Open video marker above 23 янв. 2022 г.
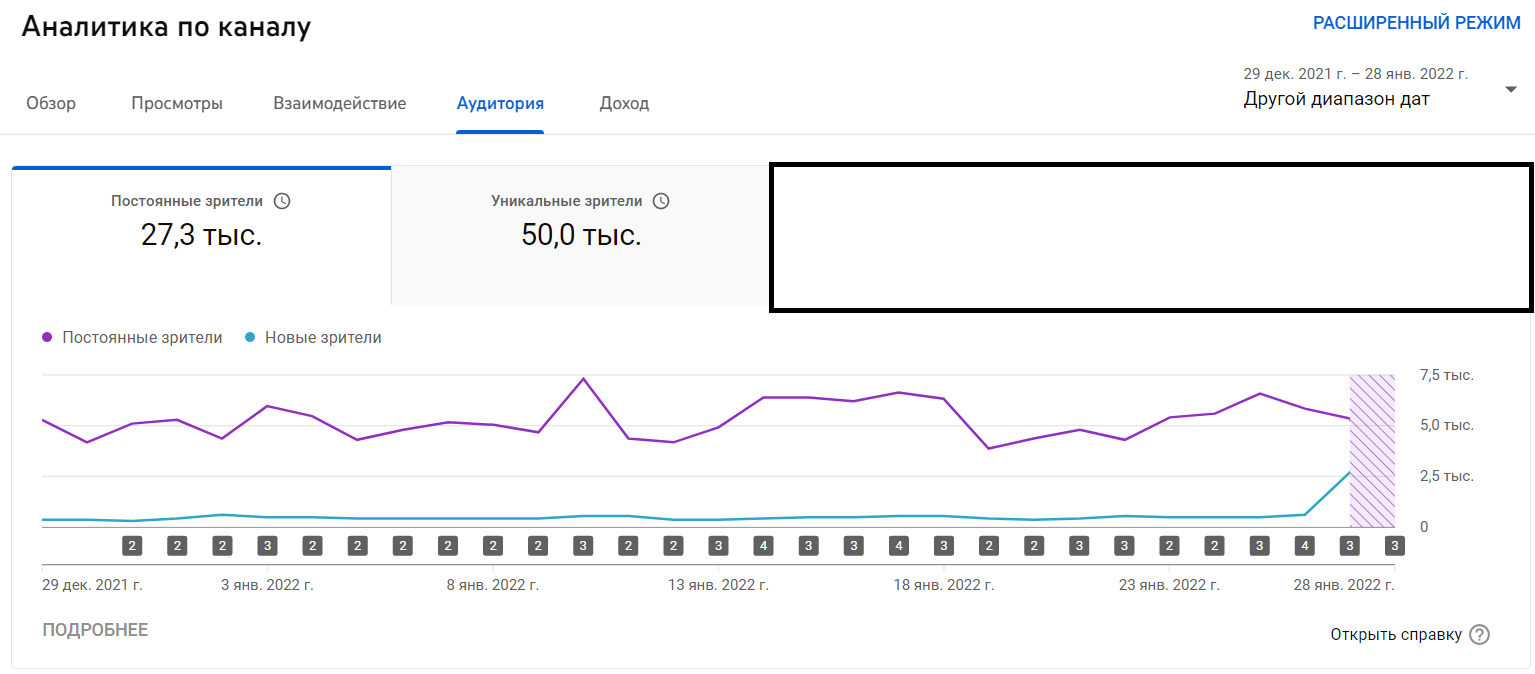This screenshot has height=674, width=1535. [1169, 546]
